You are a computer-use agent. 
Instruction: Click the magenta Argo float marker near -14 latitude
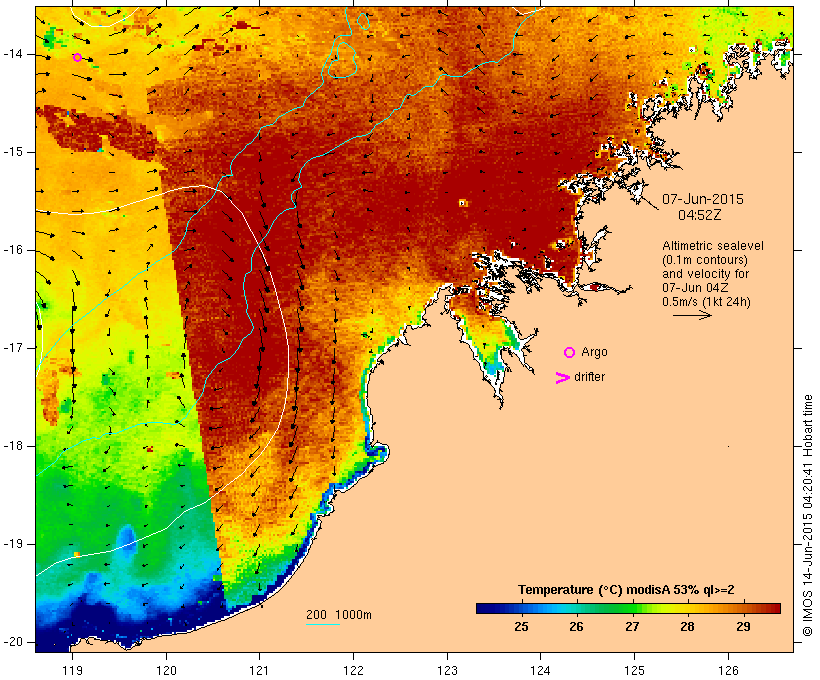(77, 58)
